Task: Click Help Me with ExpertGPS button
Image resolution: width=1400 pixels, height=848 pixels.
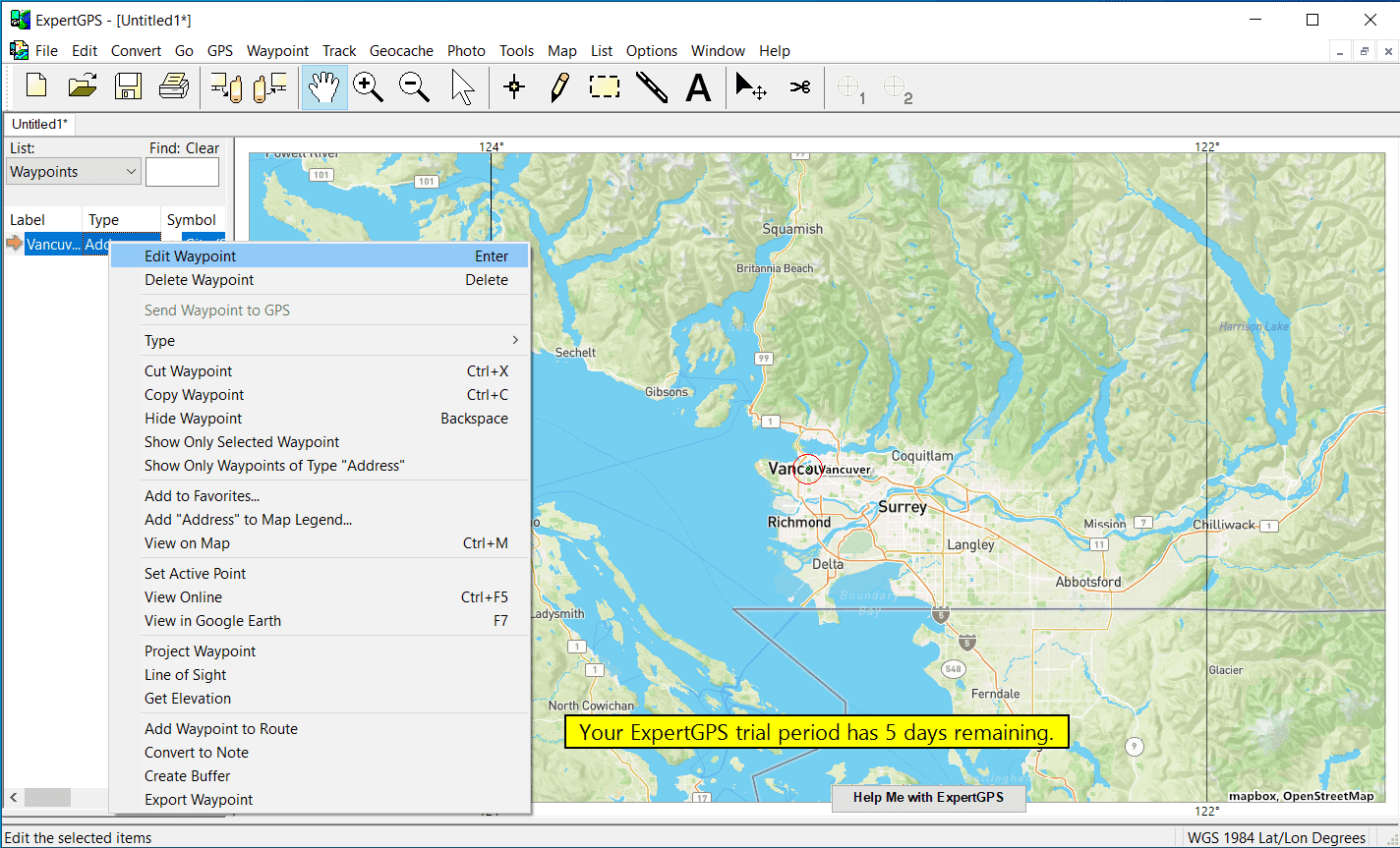Action: 928,797
